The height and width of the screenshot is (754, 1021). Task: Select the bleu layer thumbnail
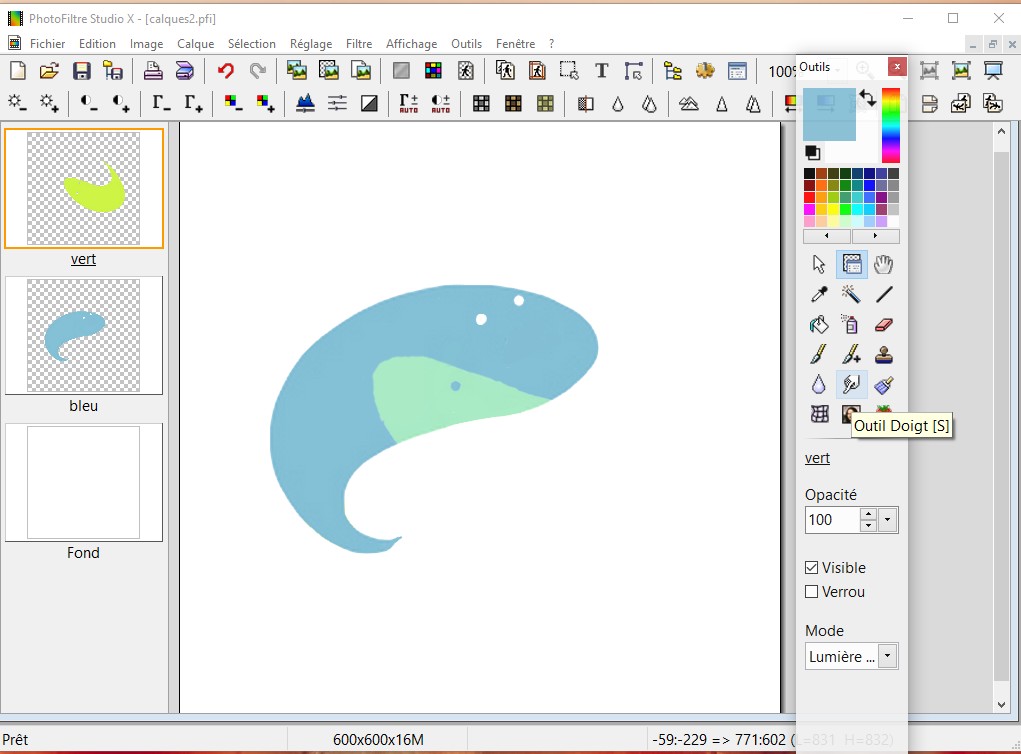coord(83,336)
